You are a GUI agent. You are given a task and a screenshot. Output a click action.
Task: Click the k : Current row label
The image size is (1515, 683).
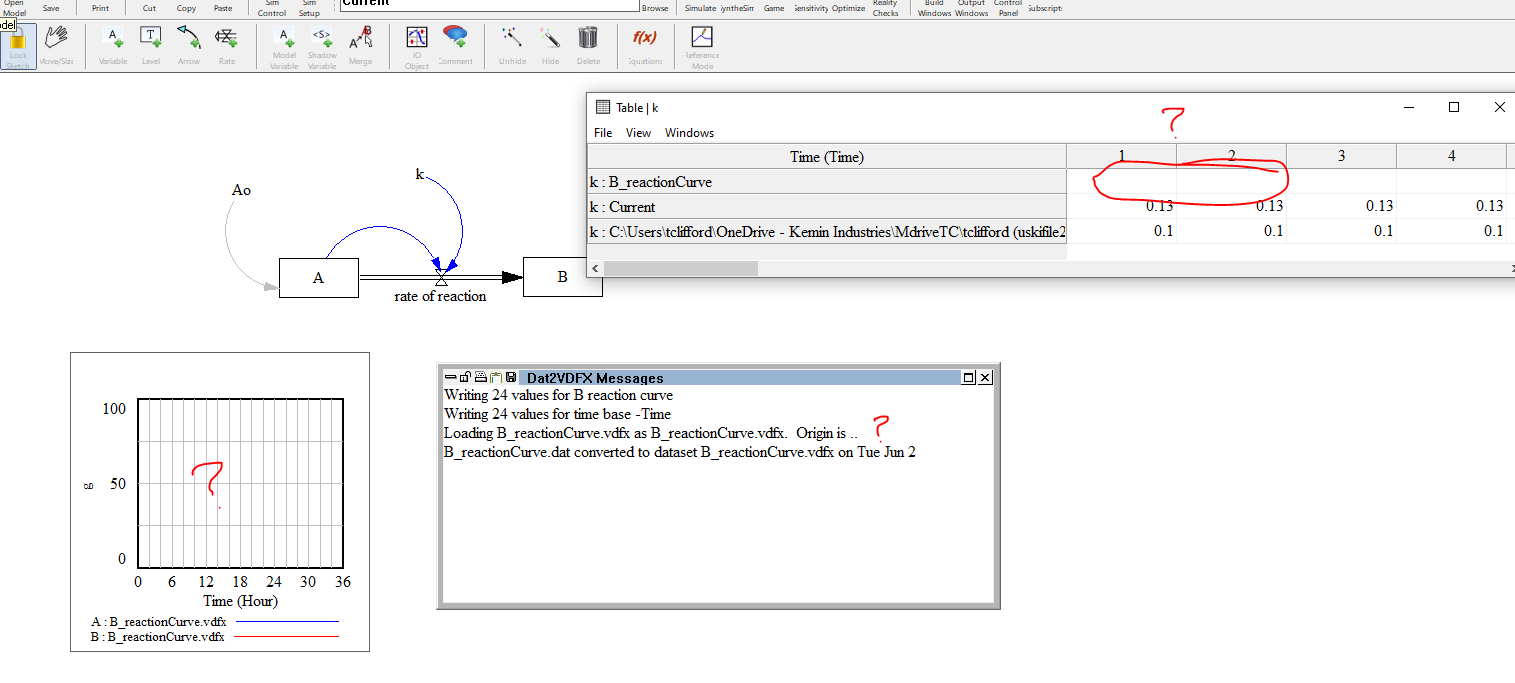coord(826,207)
